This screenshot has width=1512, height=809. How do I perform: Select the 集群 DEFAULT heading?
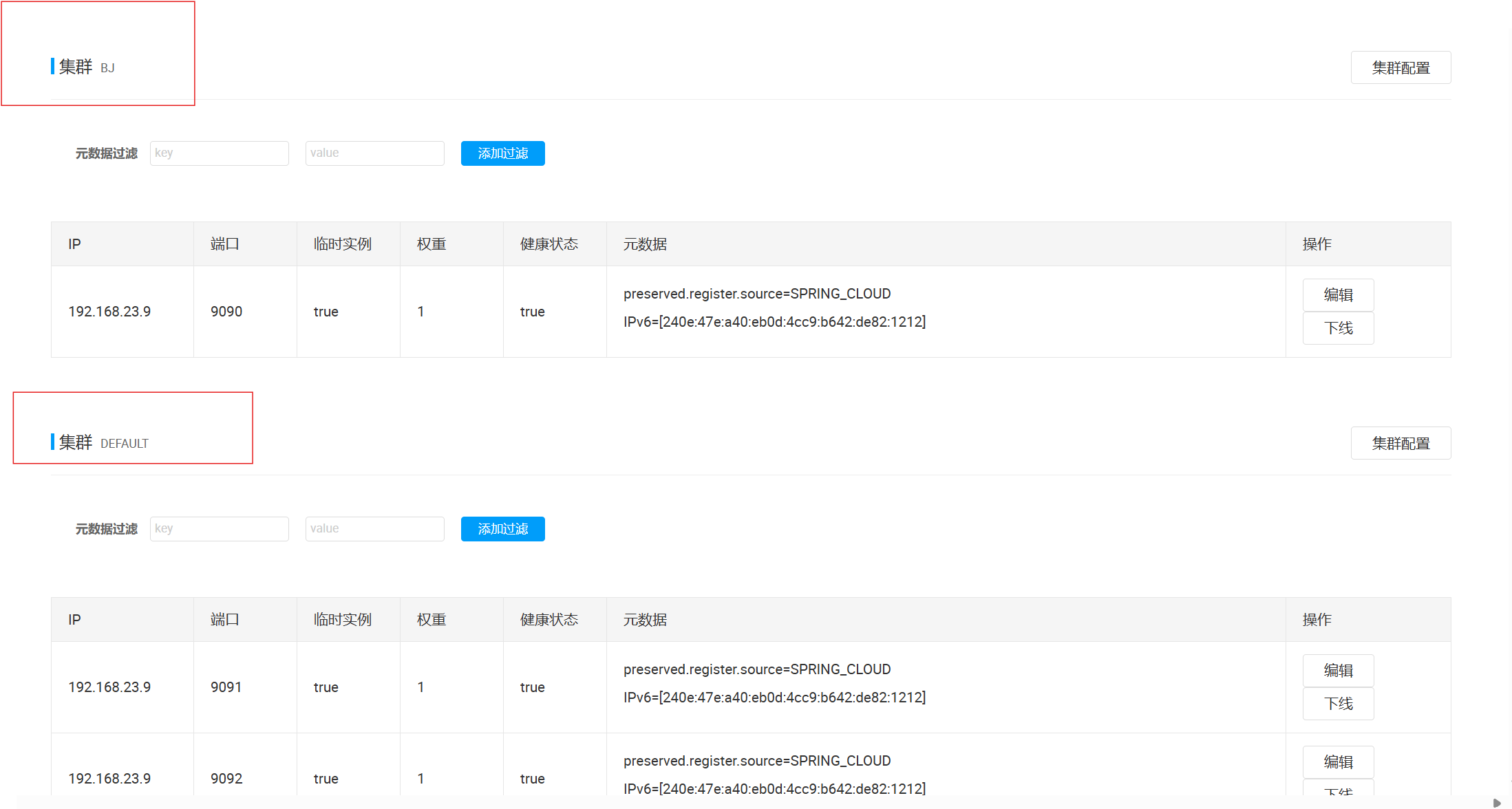pos(103,442)
